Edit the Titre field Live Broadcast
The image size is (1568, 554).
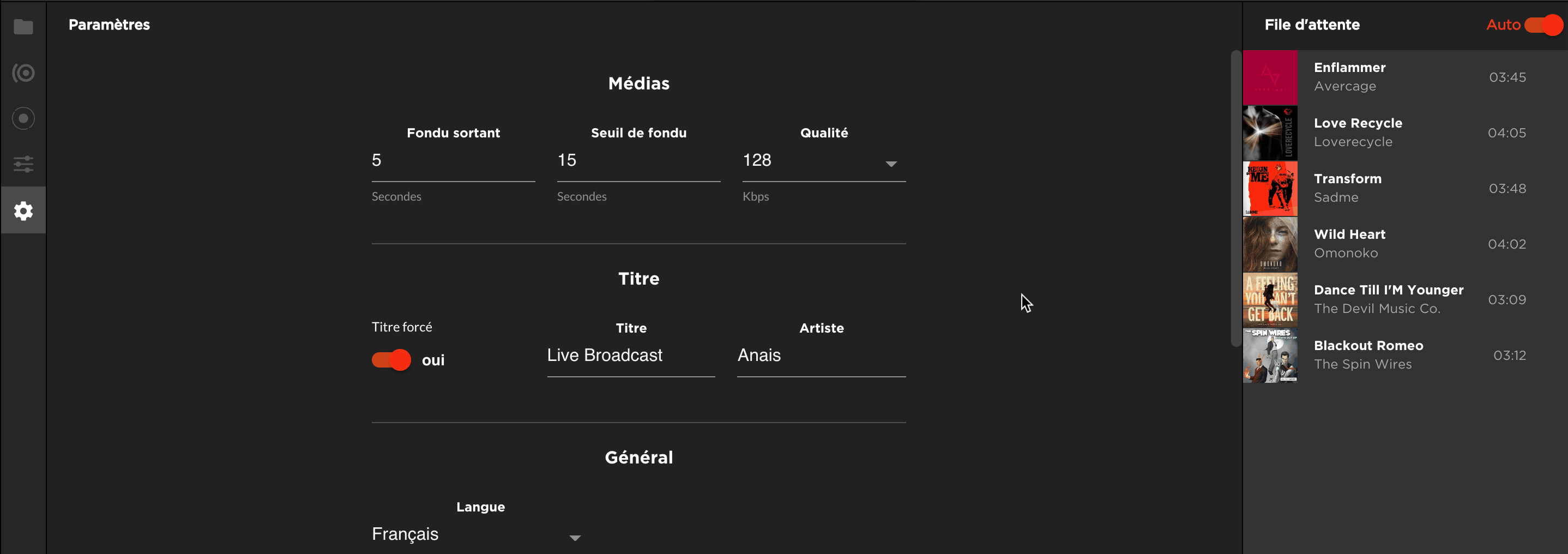coord(630,356)
